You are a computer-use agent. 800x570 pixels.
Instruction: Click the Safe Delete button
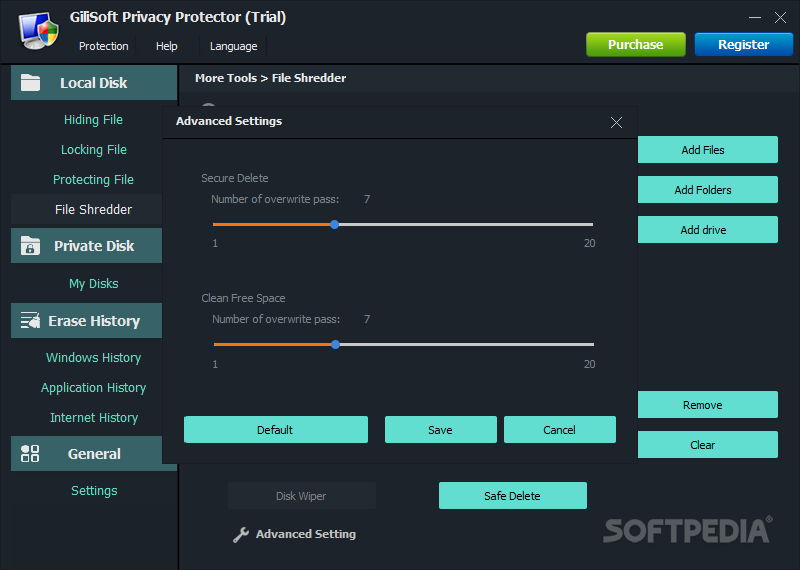513,495
